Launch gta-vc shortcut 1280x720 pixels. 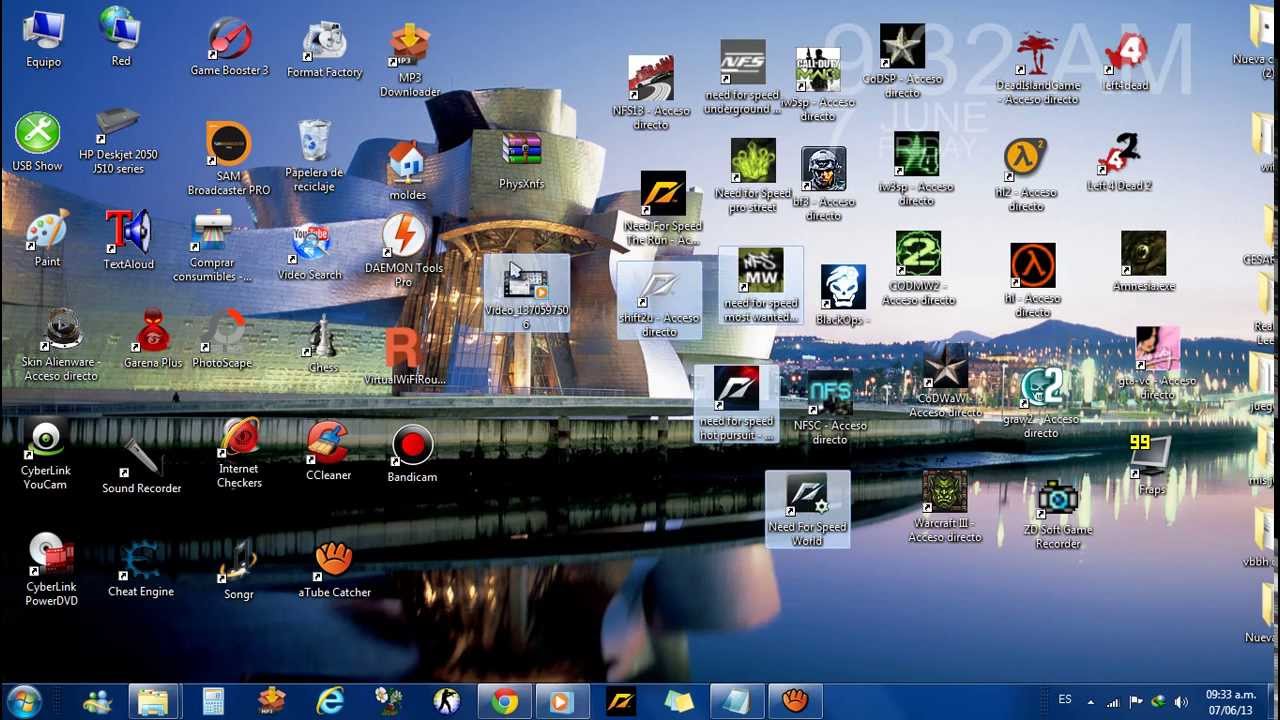[1157, 362]
